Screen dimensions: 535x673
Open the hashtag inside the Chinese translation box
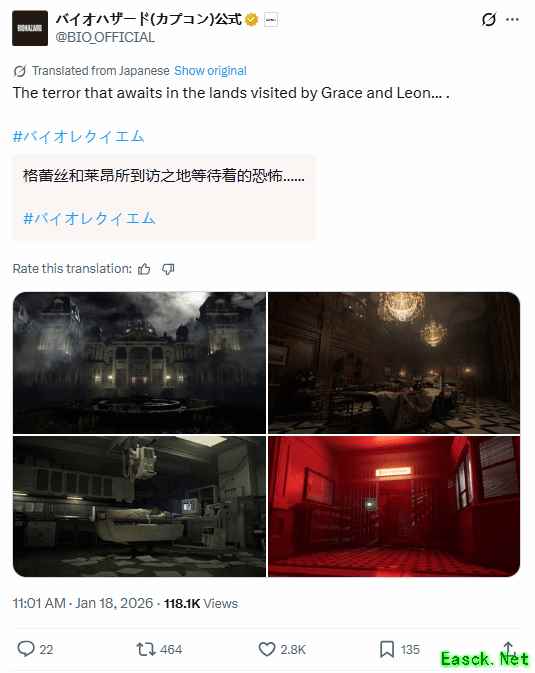pyautogui.click(x=89, y=218)
